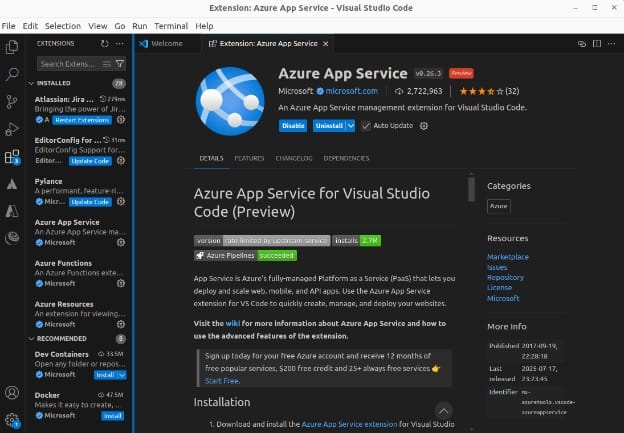Filter extensions with the funnel icon
Screen dimensions: 624x433
[x=119, y=64]
